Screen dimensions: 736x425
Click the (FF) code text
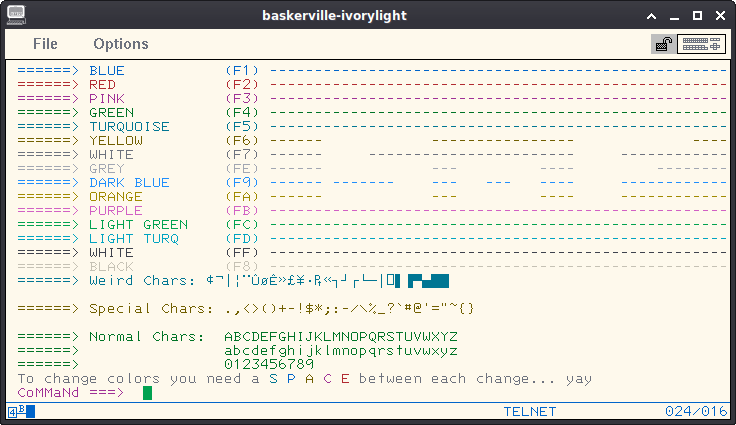tap(242, 253)
